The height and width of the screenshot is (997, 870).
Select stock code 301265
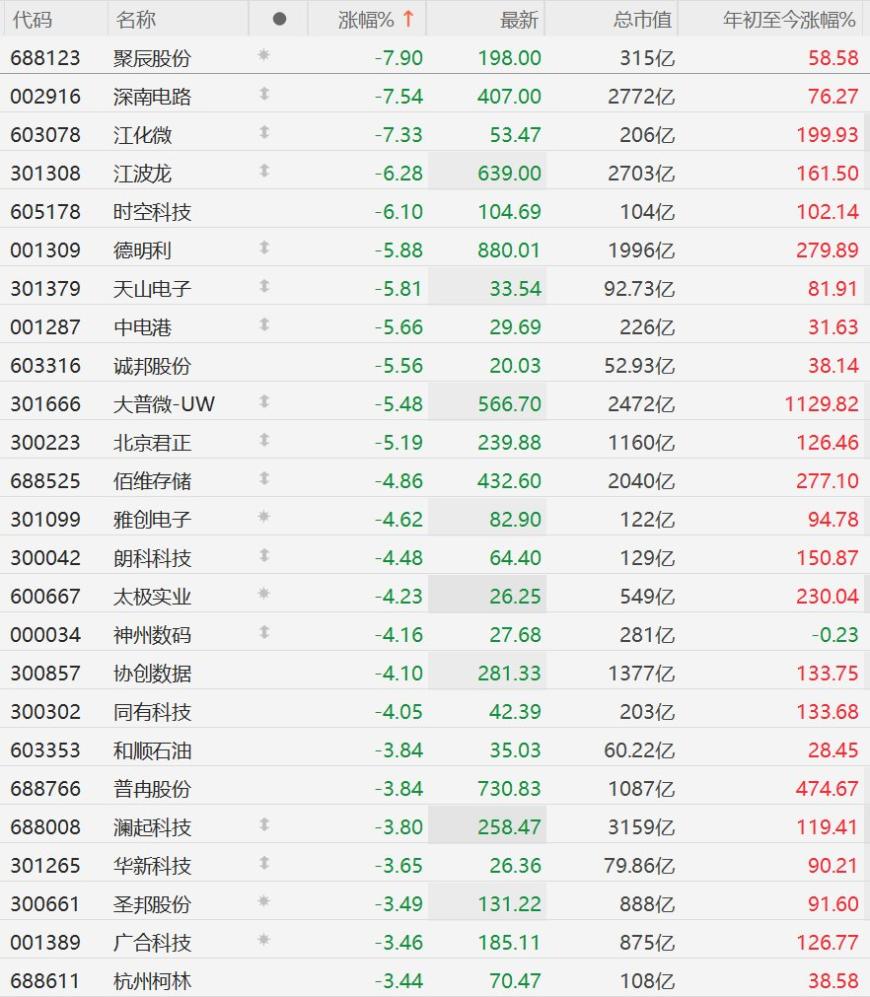pyautogui.click(x=45, y=865)
